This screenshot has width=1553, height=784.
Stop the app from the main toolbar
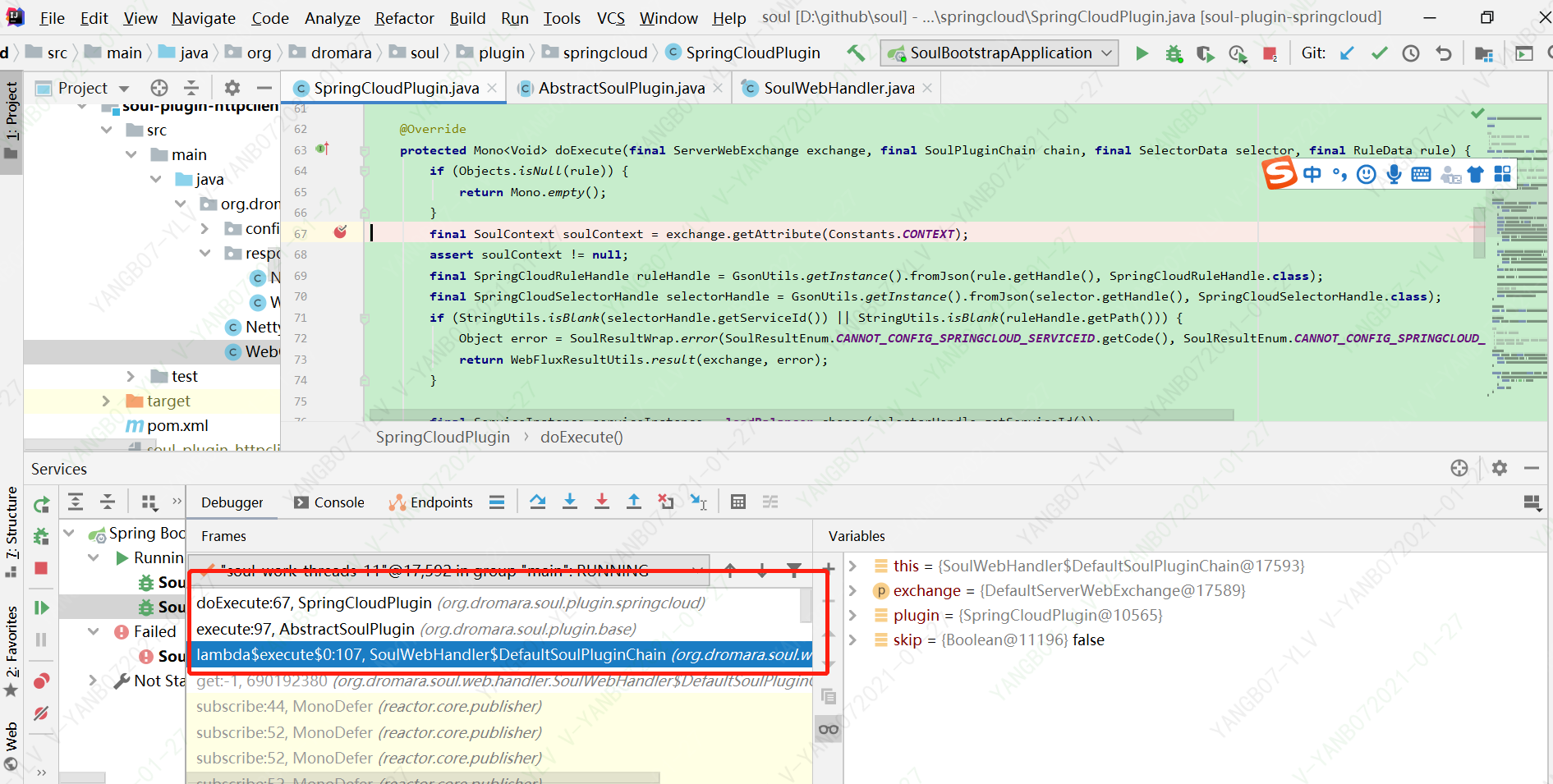1270,54
